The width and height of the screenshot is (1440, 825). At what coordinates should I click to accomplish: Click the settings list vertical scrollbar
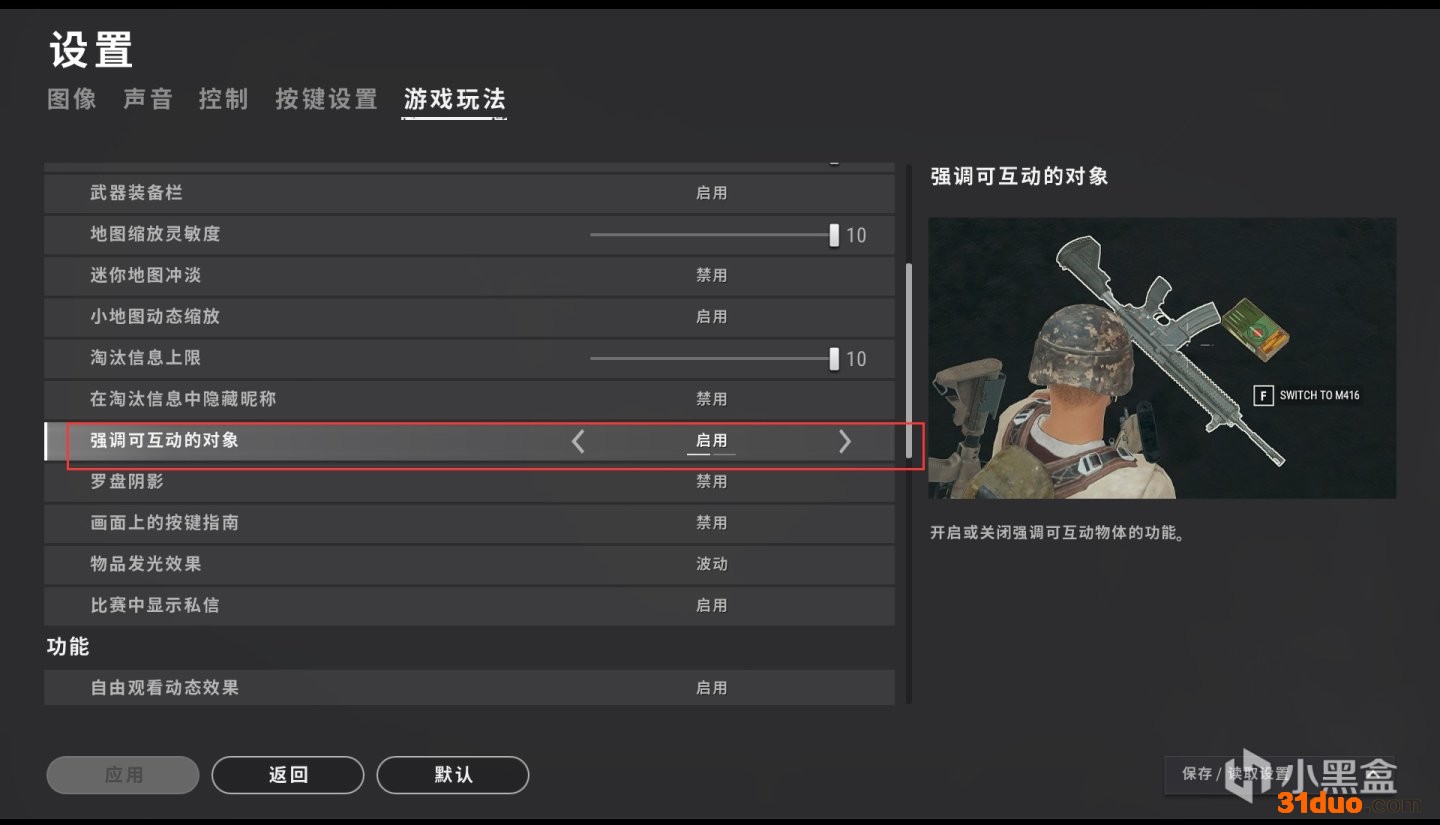908,360
